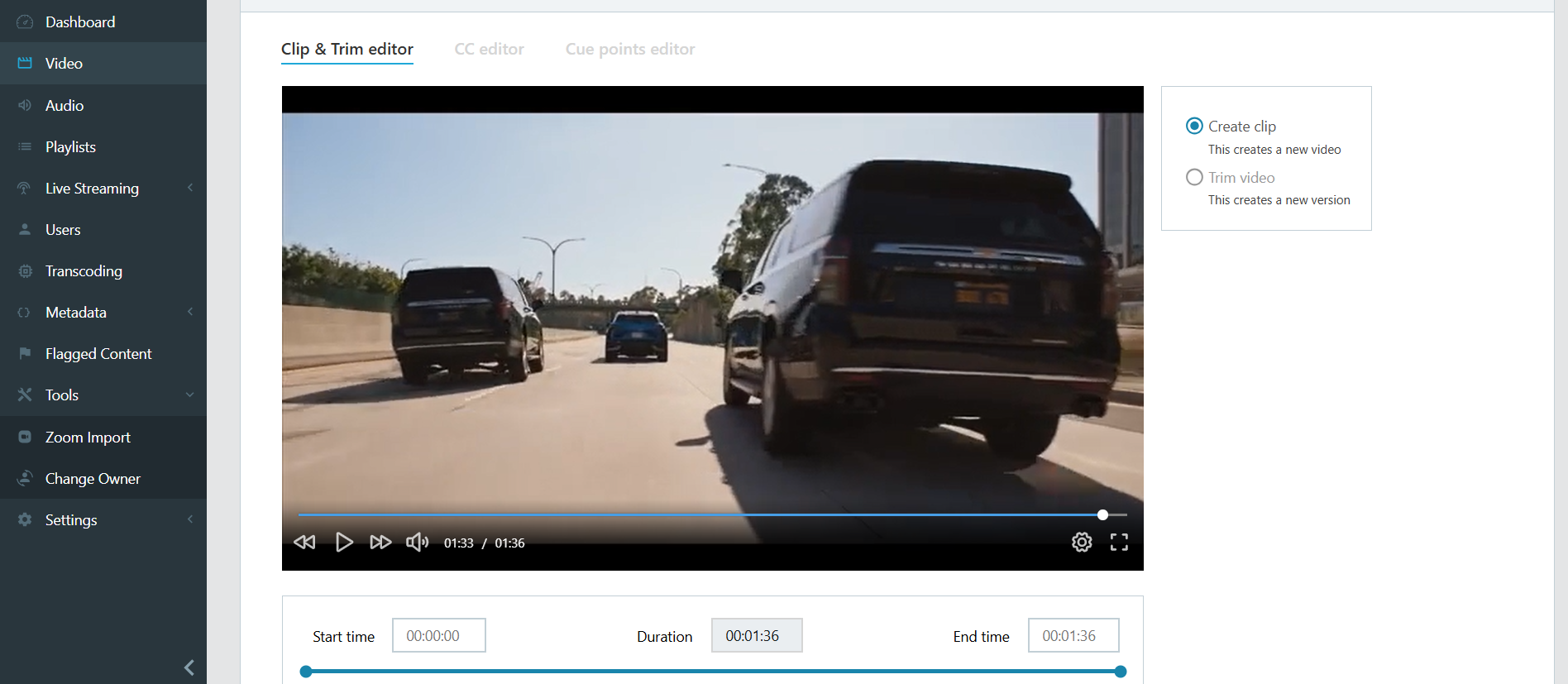Image resolution: width=1568 pixels, height=684 pixels.
Task: Click the End time input field
Action: point(1073,635)
